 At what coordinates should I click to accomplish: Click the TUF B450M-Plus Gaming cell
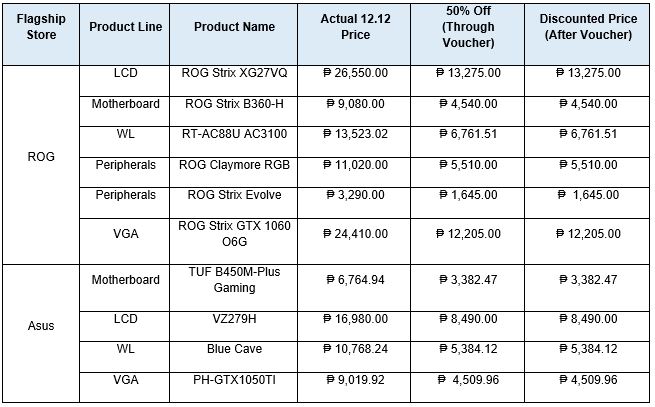pyautogui.click(x=234, y=287)
